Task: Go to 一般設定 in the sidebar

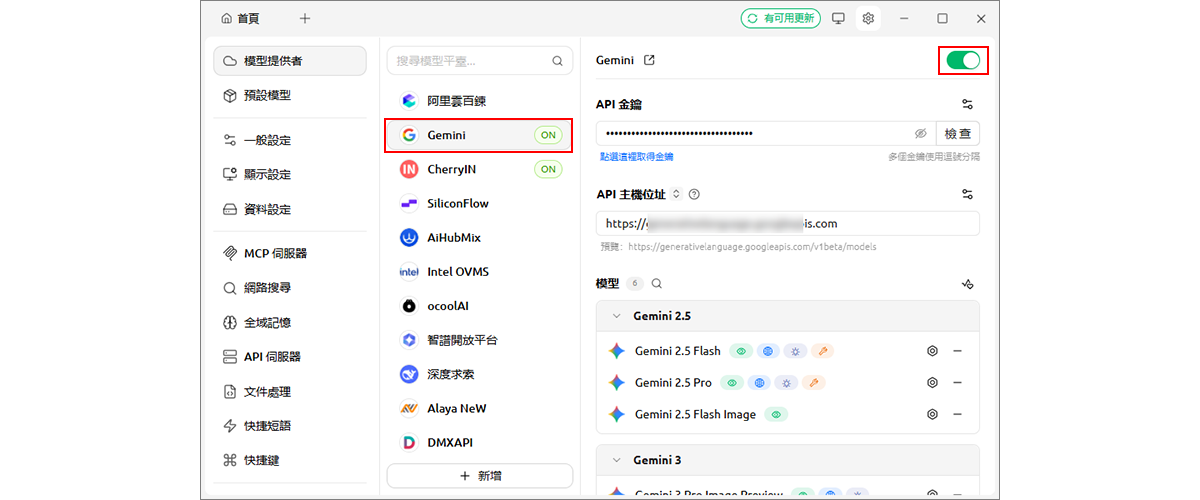Action: [290, 140]
